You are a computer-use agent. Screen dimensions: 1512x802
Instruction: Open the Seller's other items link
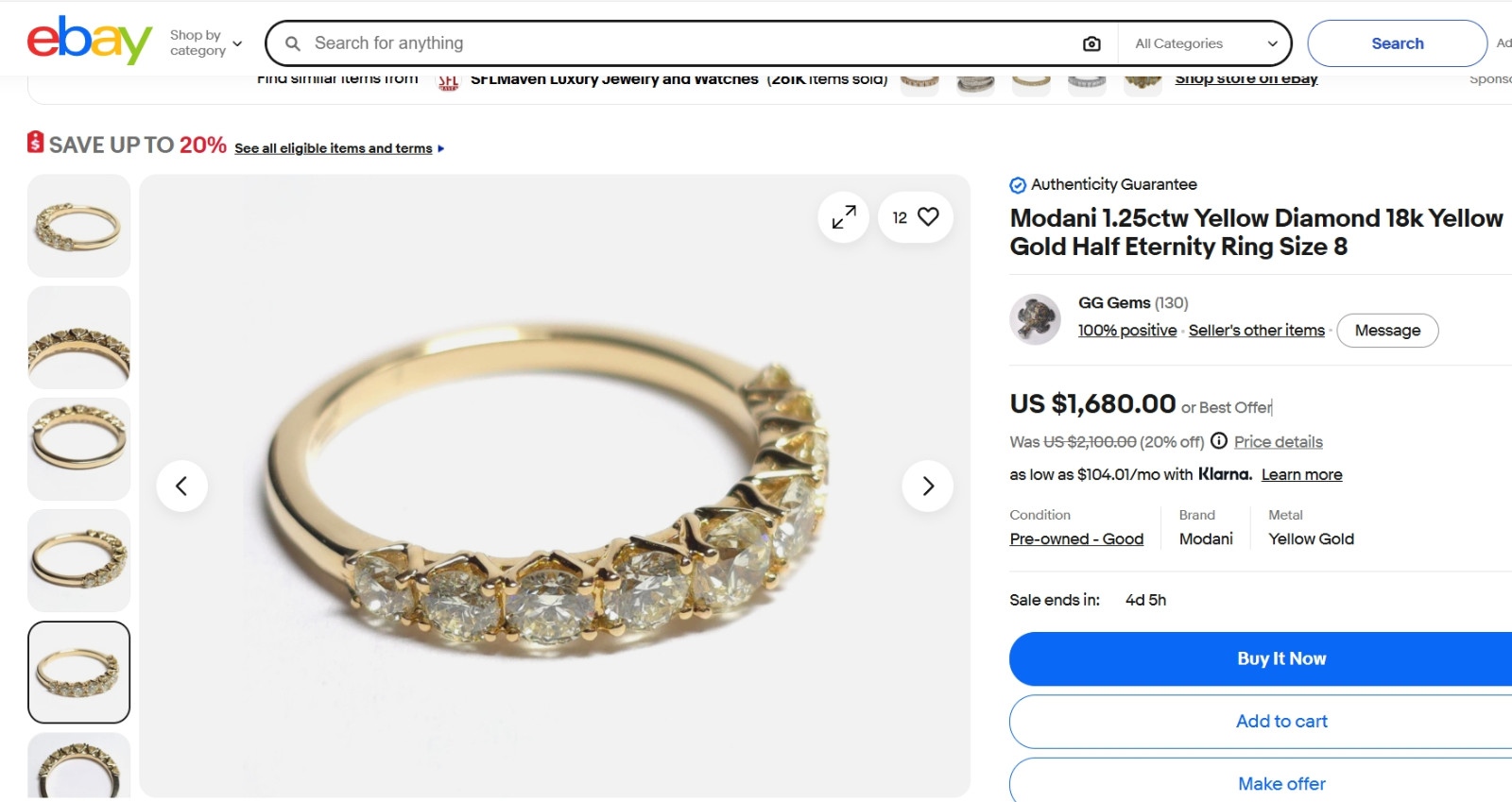(x=1256, y=331)
